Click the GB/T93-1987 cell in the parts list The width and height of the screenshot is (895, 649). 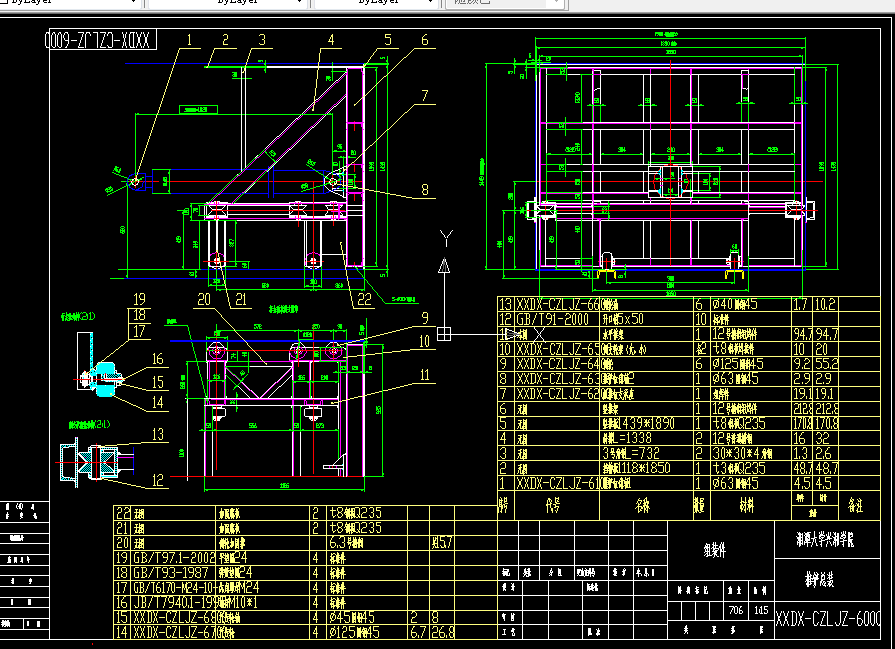(x=171, y=573)
